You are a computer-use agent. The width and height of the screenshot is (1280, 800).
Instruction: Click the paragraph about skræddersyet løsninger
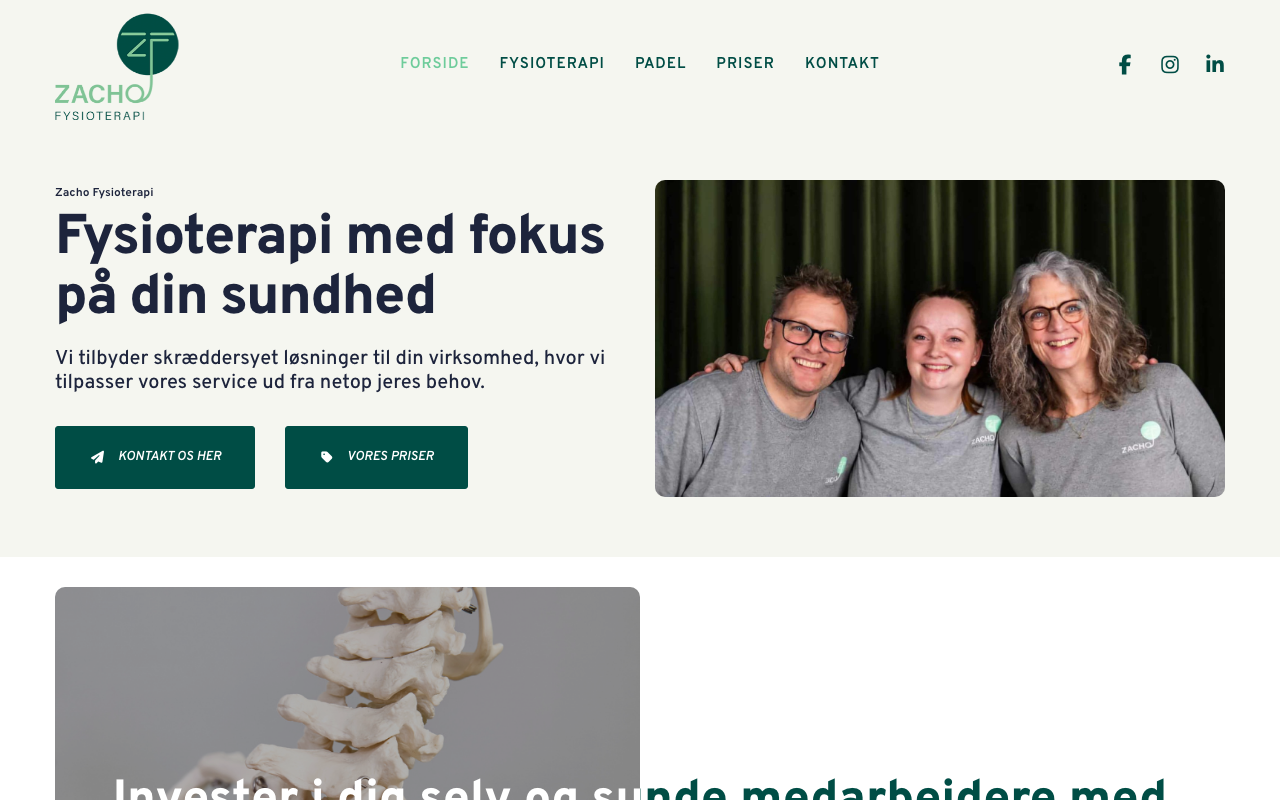click(330, 371)
